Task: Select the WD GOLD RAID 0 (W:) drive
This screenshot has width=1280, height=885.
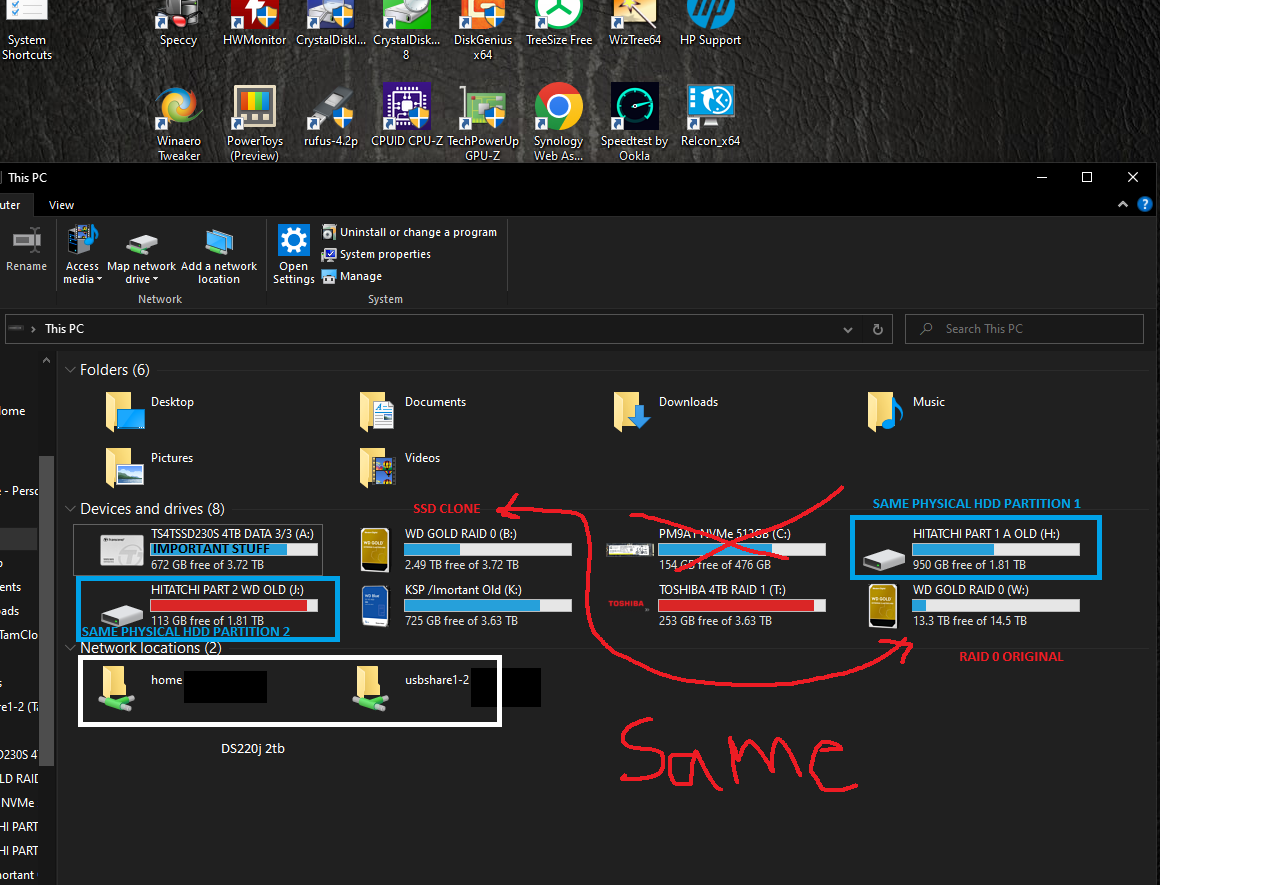Action: (x=975, y=606)
